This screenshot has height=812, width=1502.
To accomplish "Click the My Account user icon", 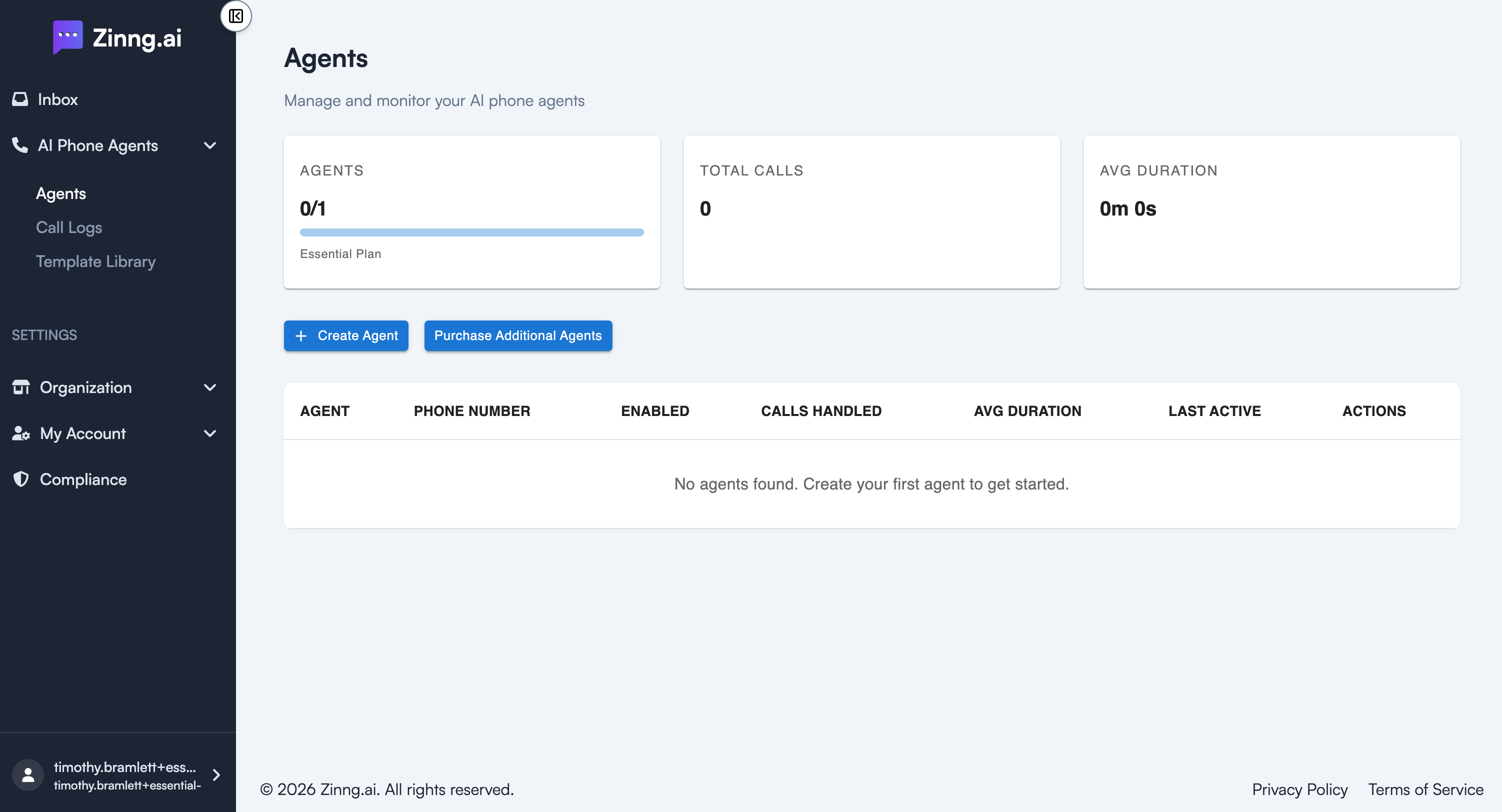I will point(20,433).
